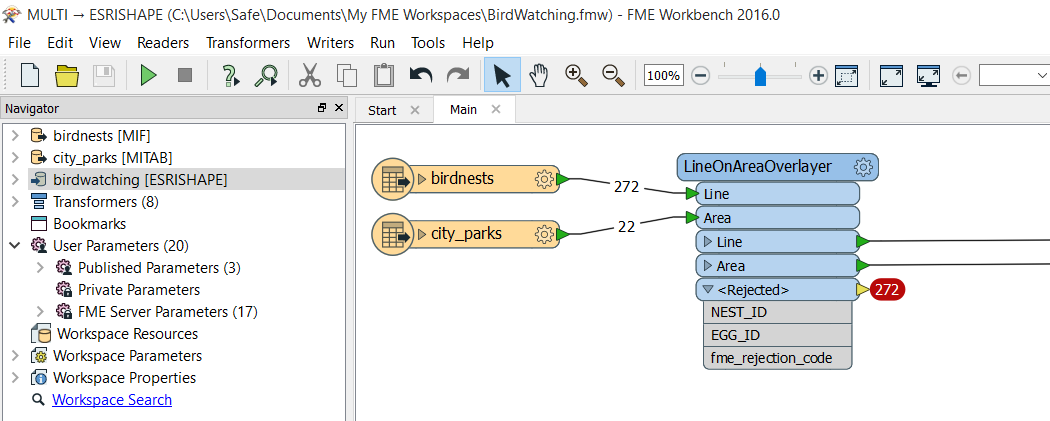Open the File menu
The height and width of the screenshot is (421, 1050).
[x=19, y=43]
